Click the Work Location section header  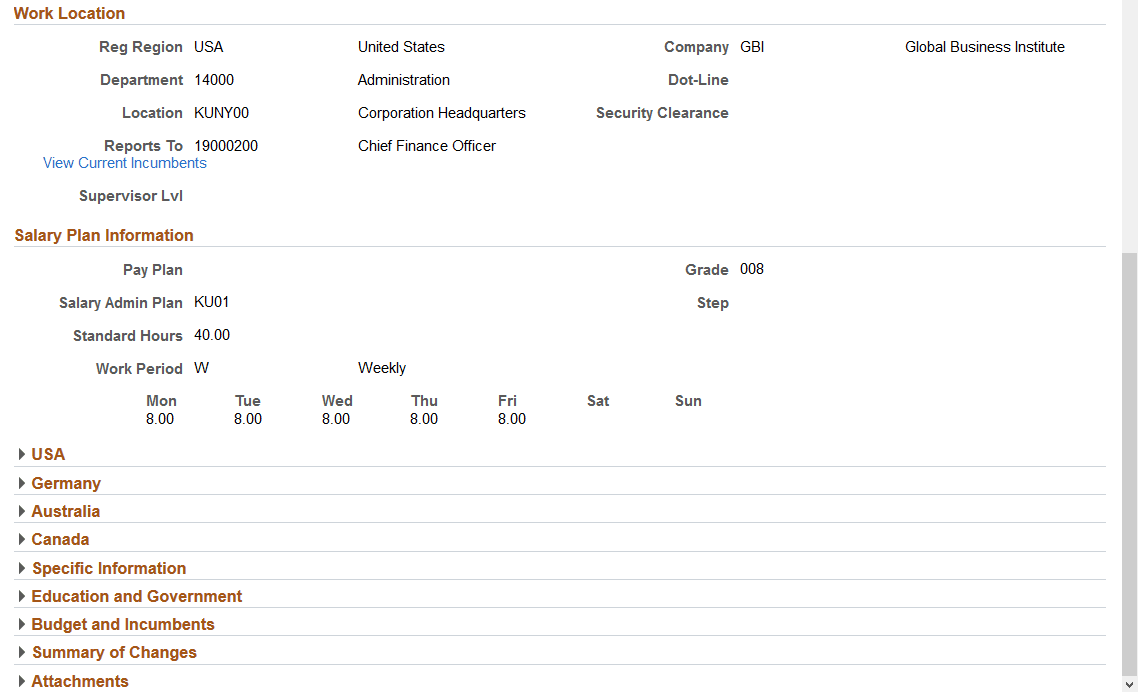click(69, 13)
